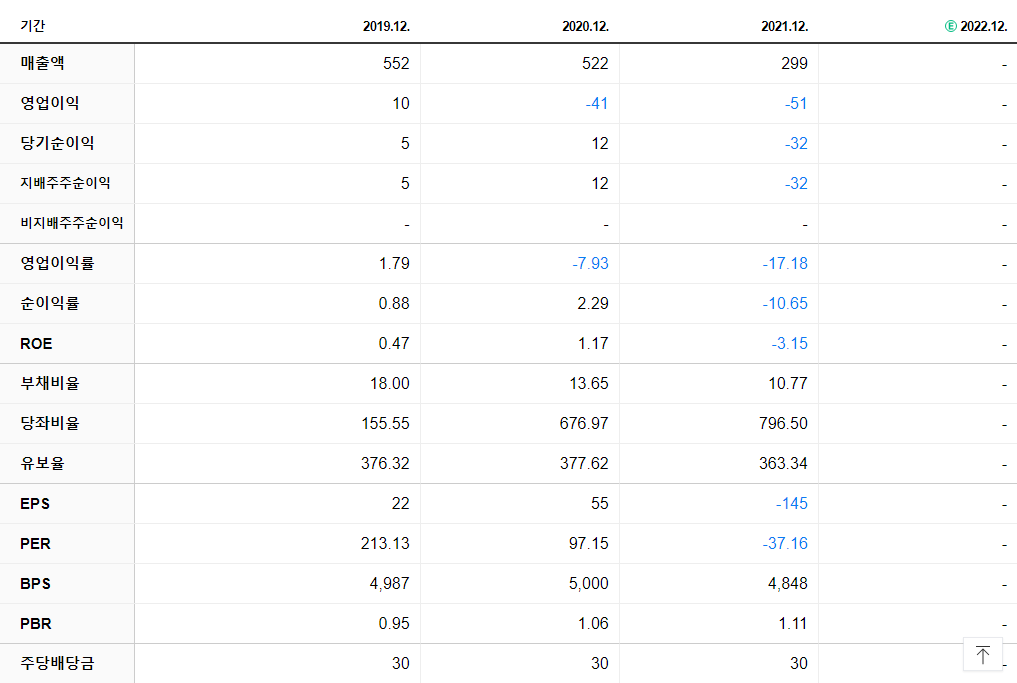Click the 22 EPS value
This screenshot has height=683, width=1017.
(401, 503)
